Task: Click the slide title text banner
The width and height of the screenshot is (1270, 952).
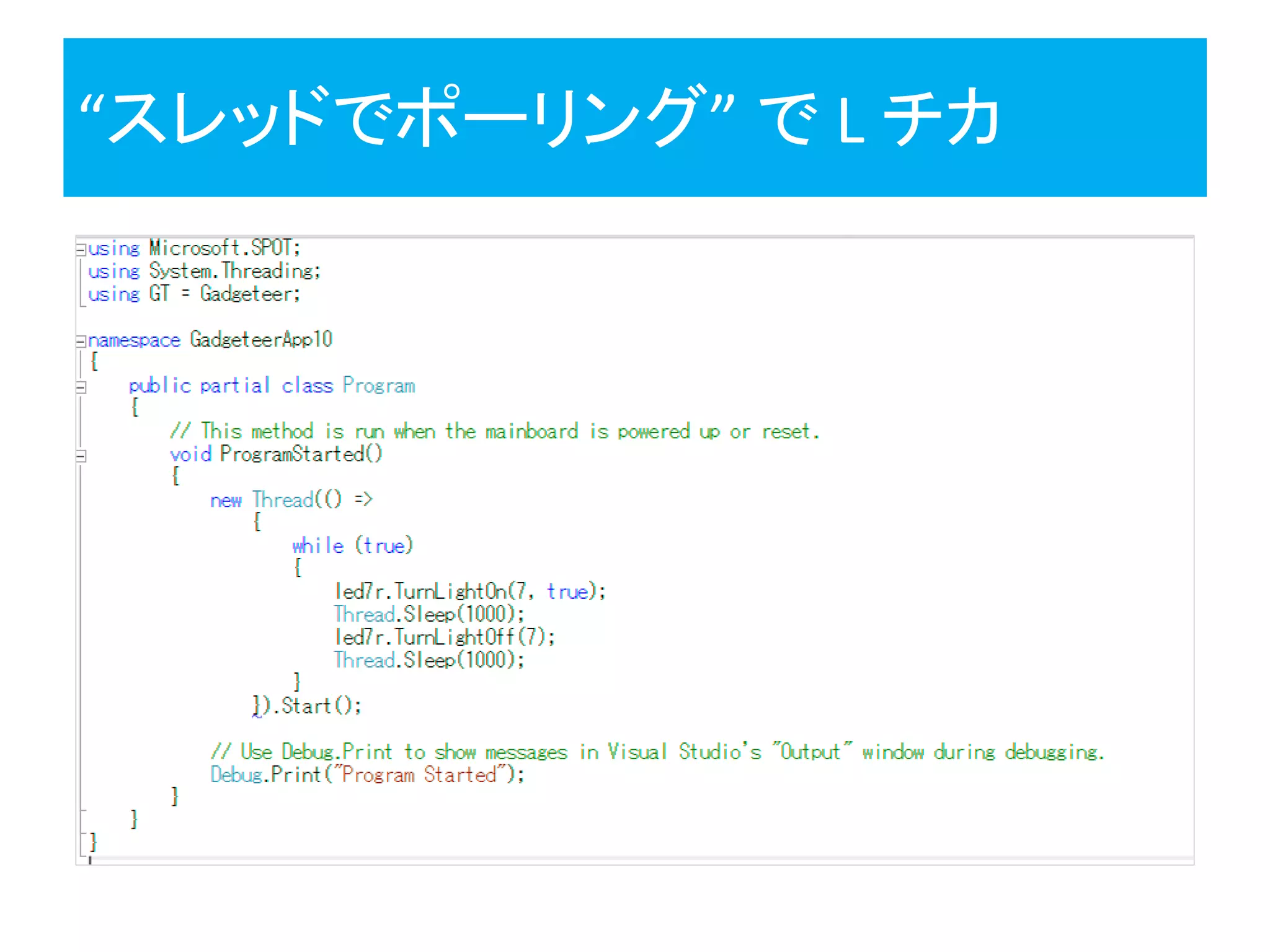Action: click(540, 118)
